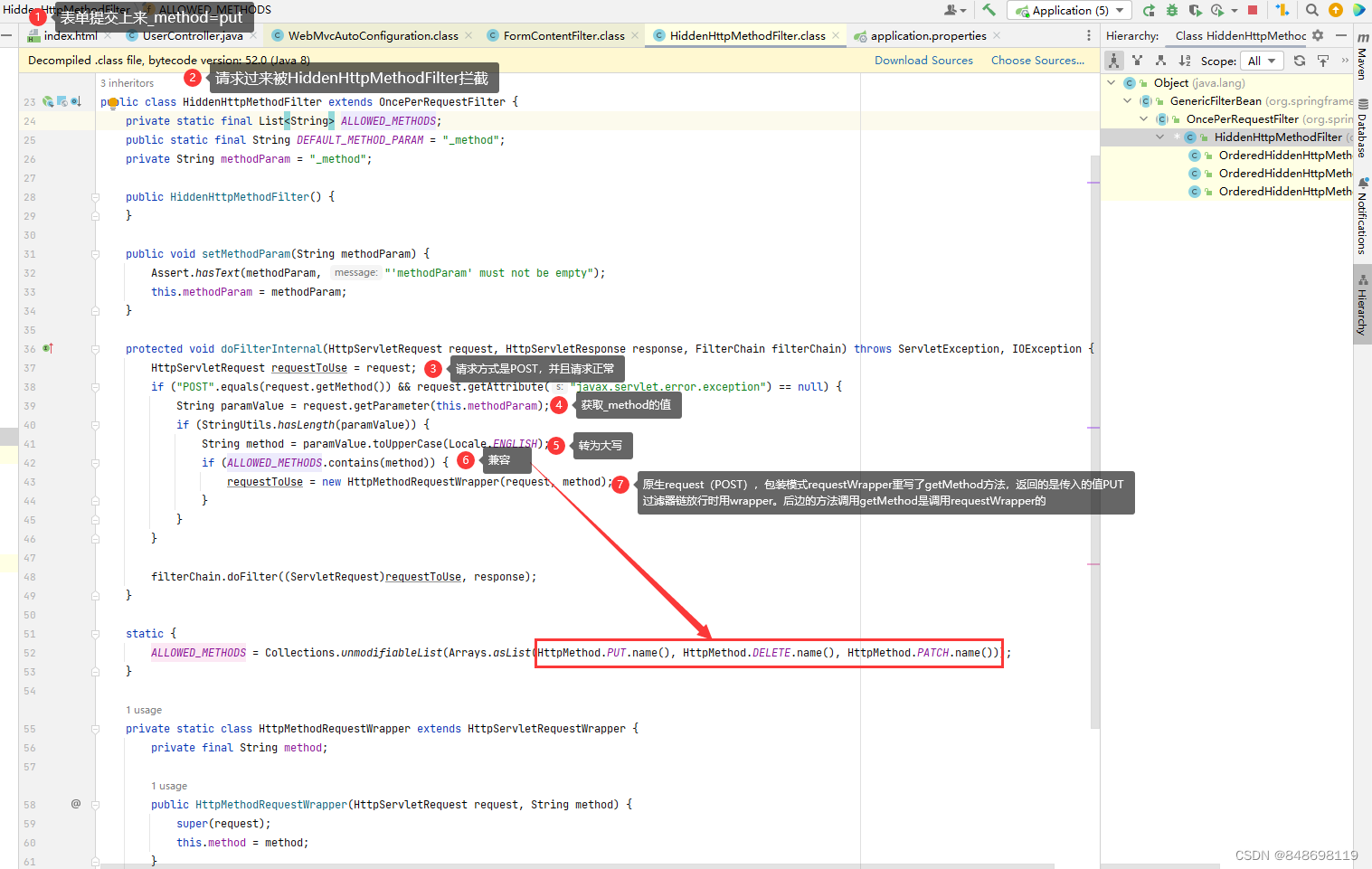Open Search Everywhere with magnifier icon

[x=1311, y=10]
